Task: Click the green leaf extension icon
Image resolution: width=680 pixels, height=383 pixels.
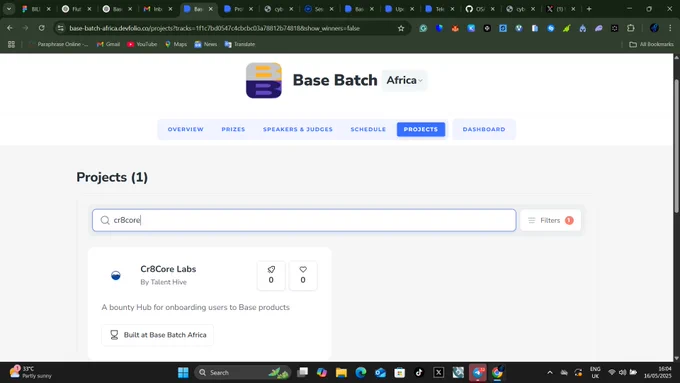Action: coord(566,28)
